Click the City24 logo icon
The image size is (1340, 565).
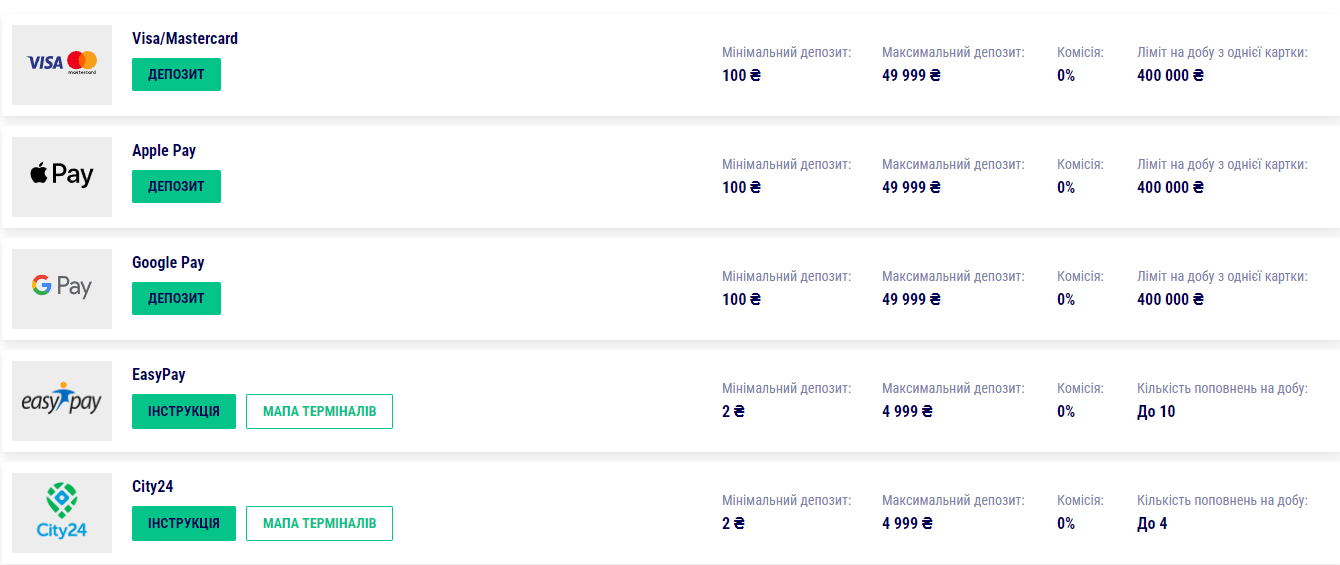62,512
